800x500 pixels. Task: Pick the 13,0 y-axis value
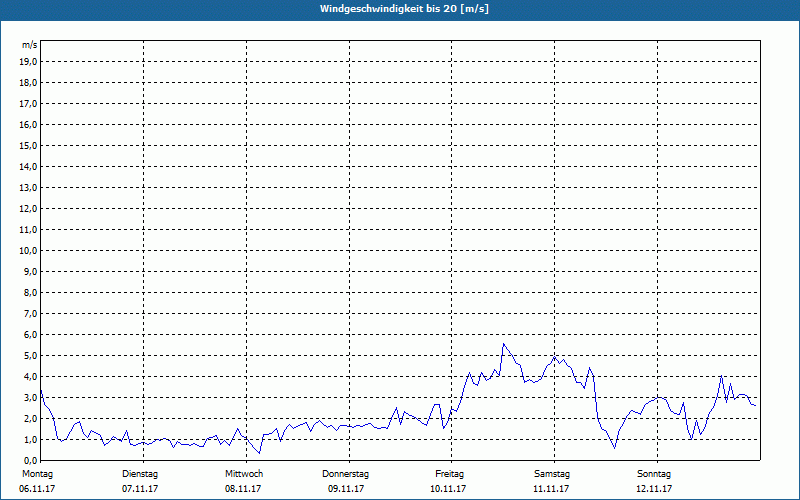point(29,188)
